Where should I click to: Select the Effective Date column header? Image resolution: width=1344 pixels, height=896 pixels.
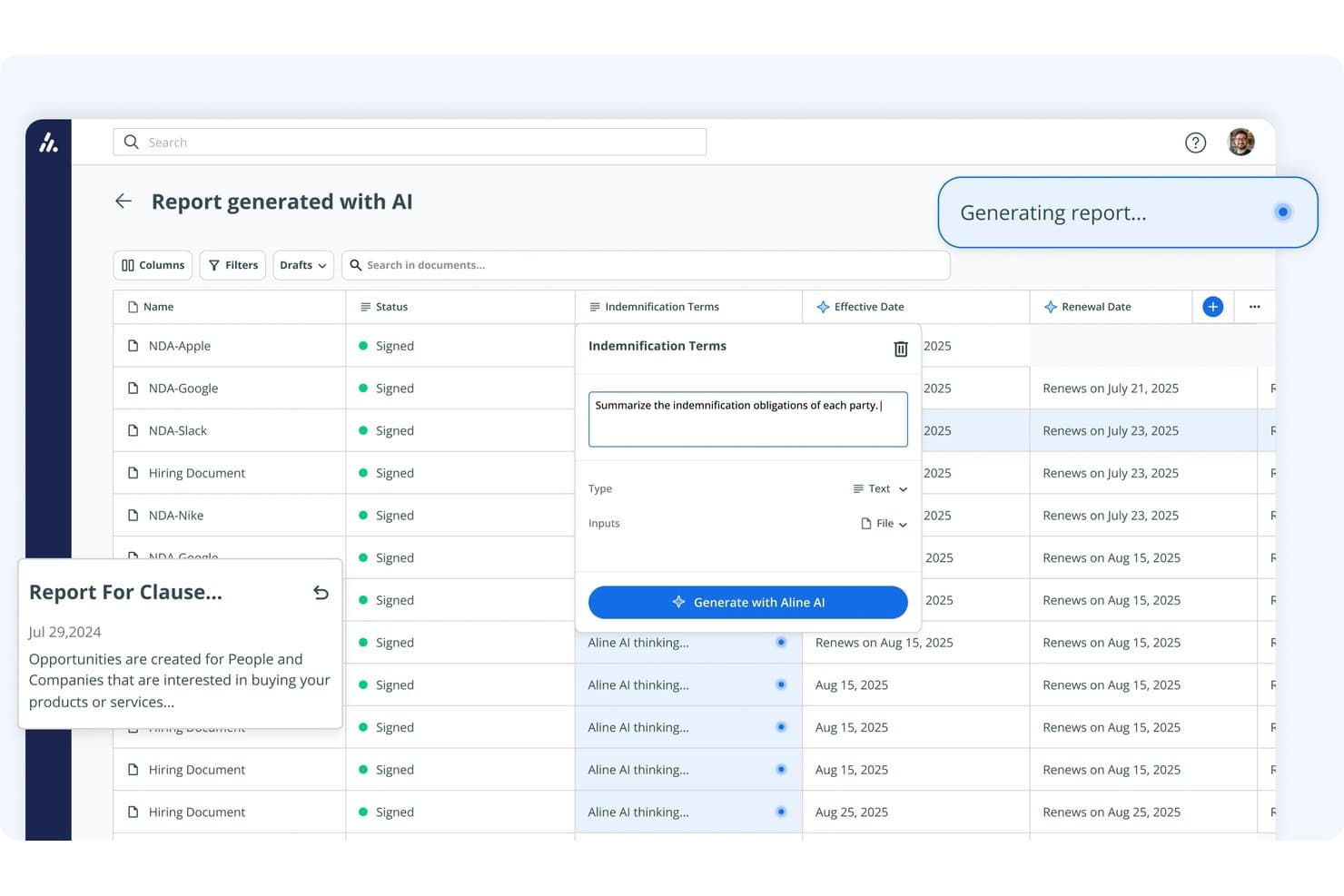[916, 307]
